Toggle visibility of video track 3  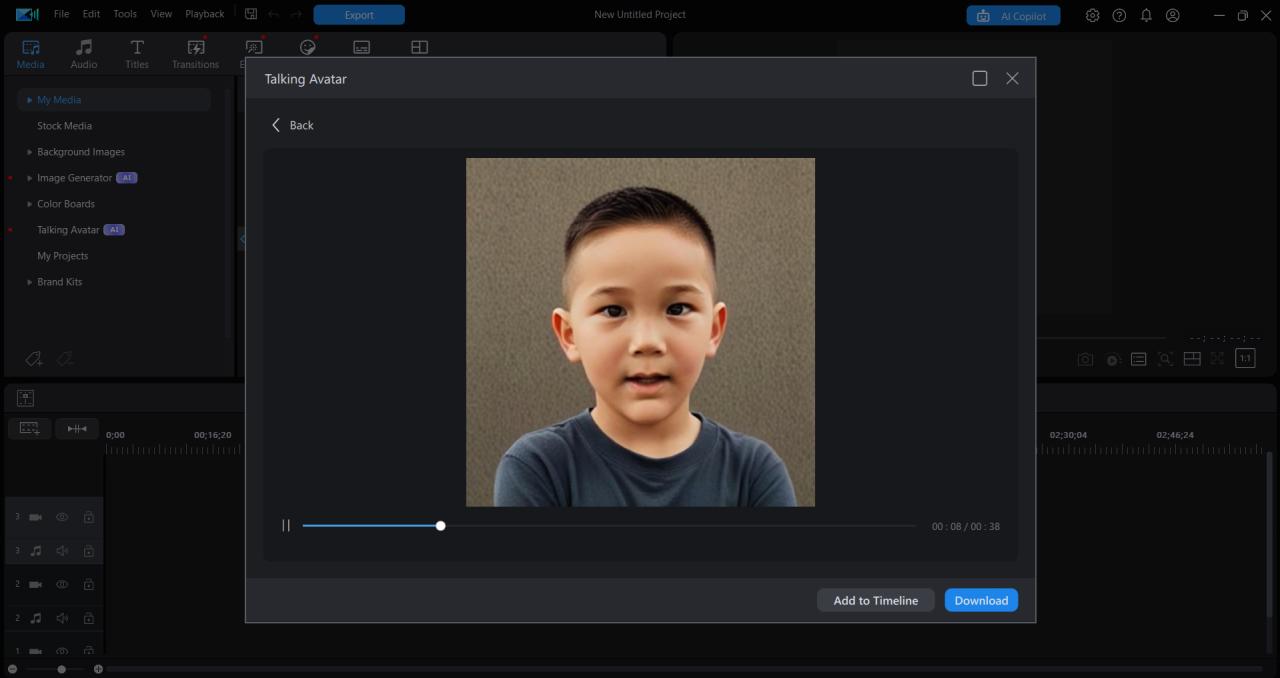tap(62, 517)
